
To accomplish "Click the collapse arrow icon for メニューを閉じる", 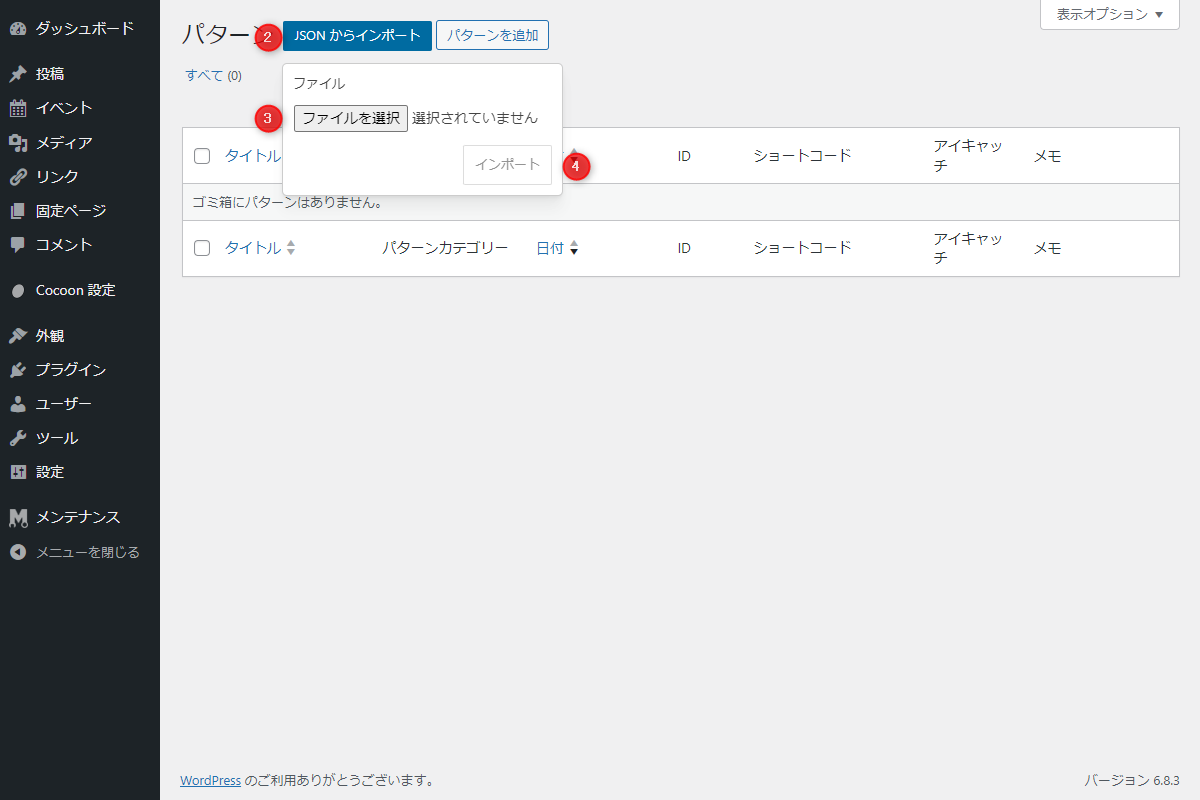I will click(18, 552).
